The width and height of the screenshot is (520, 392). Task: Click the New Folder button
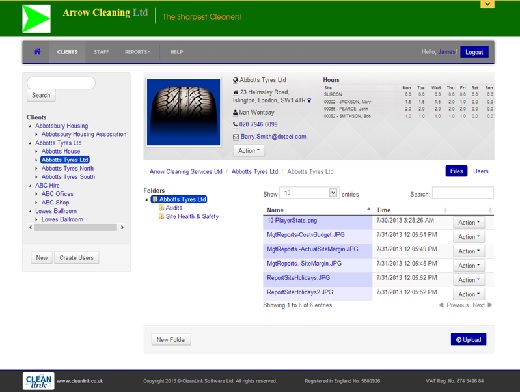(171, 339)
